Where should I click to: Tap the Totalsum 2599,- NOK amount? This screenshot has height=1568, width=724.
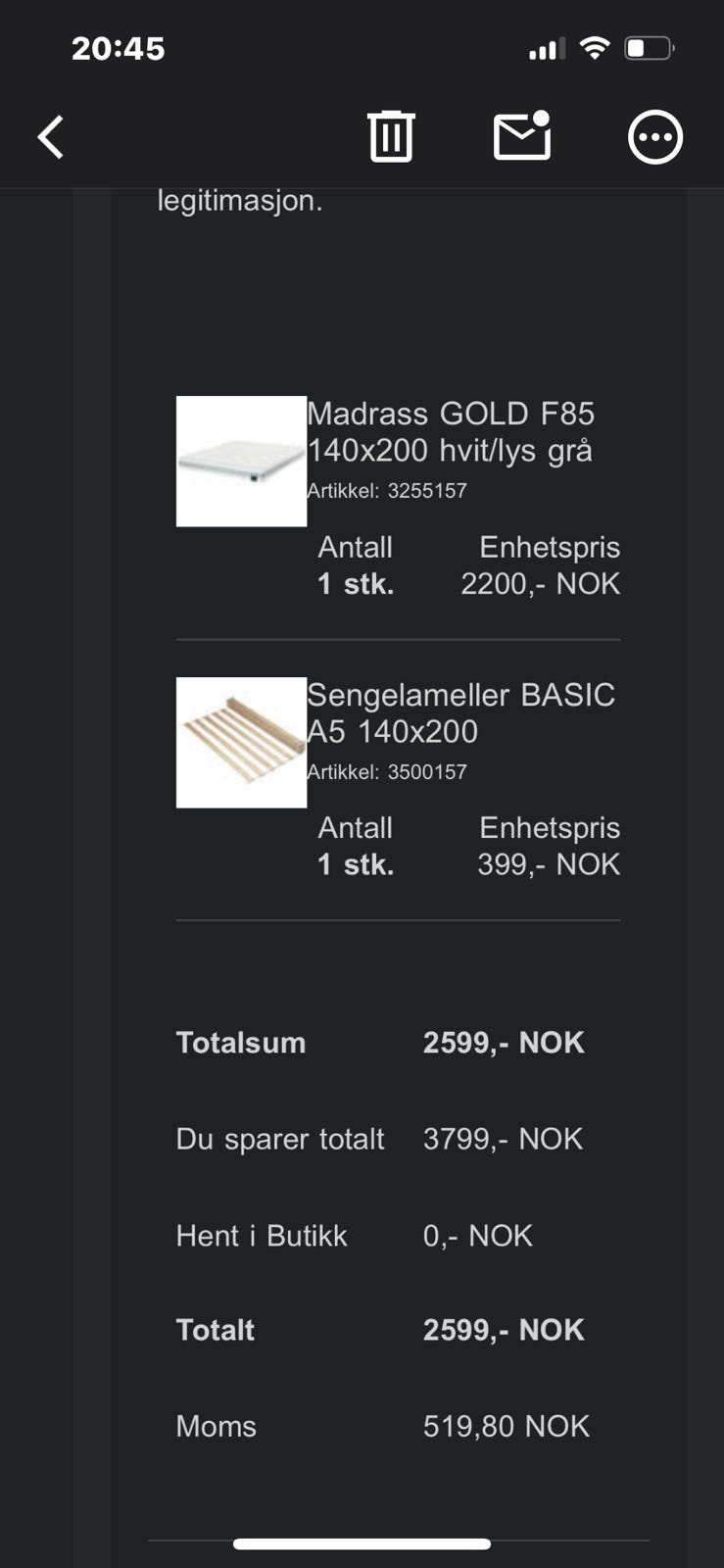pos(504,1043)
